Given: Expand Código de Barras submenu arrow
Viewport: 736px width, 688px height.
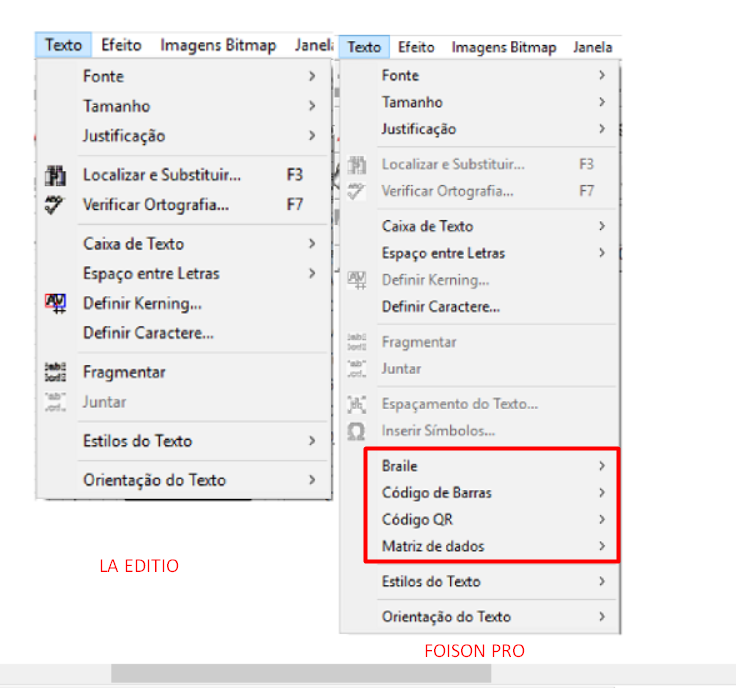Looking at the screenshot, I should pos(602,493).
